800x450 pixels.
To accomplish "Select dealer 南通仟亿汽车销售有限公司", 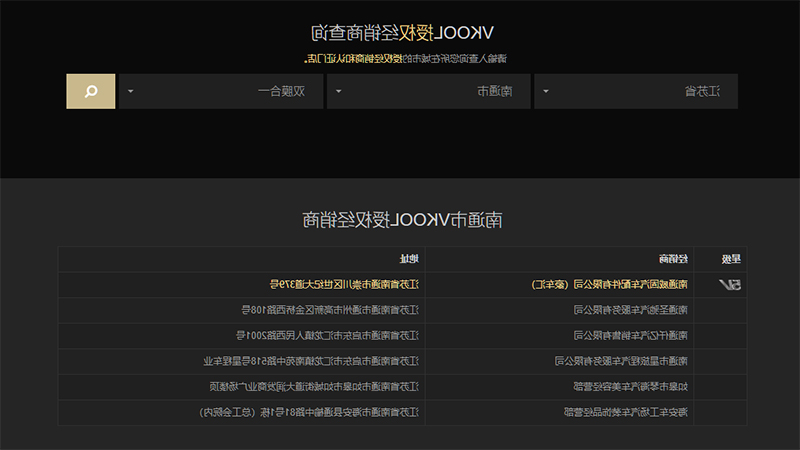I will [x=631, y=336].
